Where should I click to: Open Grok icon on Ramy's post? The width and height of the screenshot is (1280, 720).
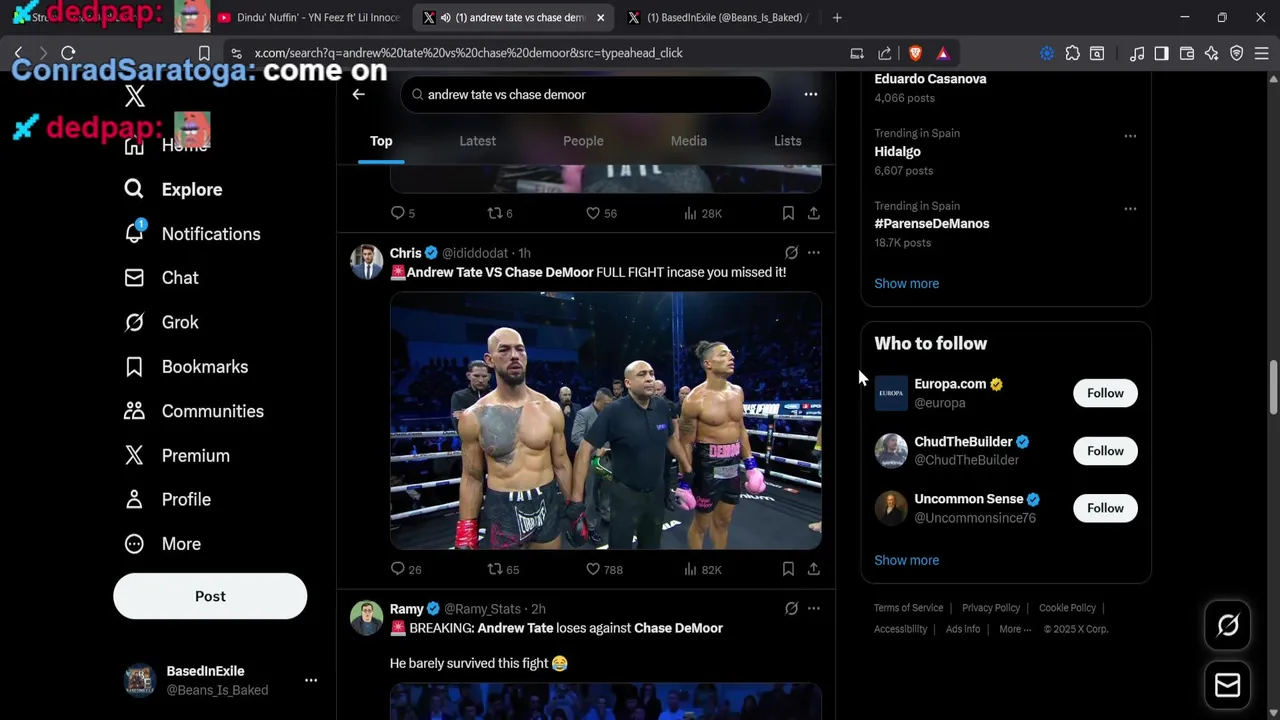[x=791, y=608]
